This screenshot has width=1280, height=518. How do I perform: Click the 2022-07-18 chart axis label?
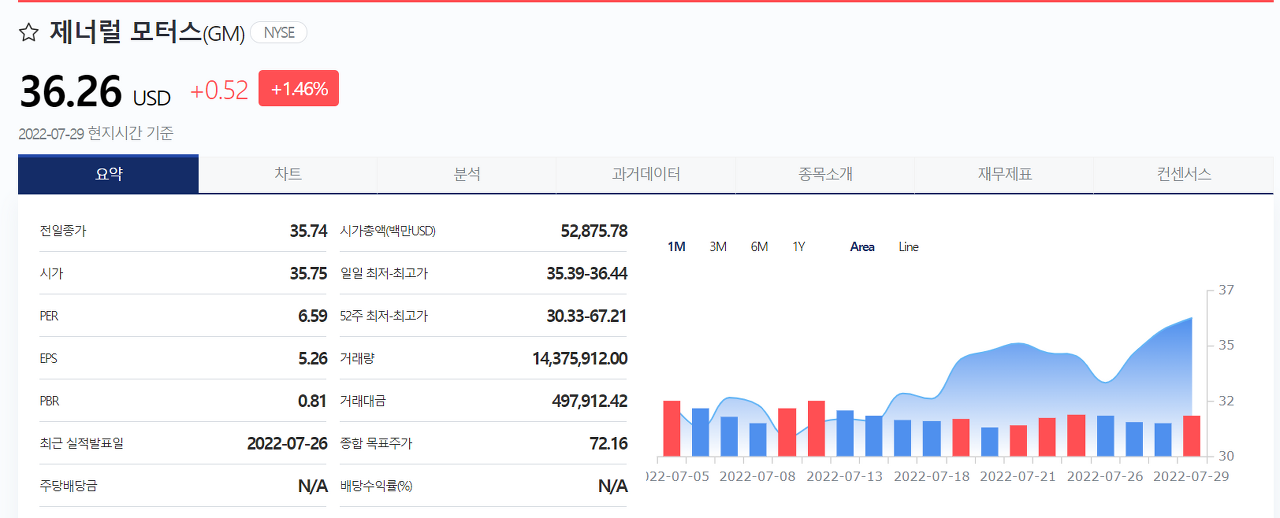931,476
